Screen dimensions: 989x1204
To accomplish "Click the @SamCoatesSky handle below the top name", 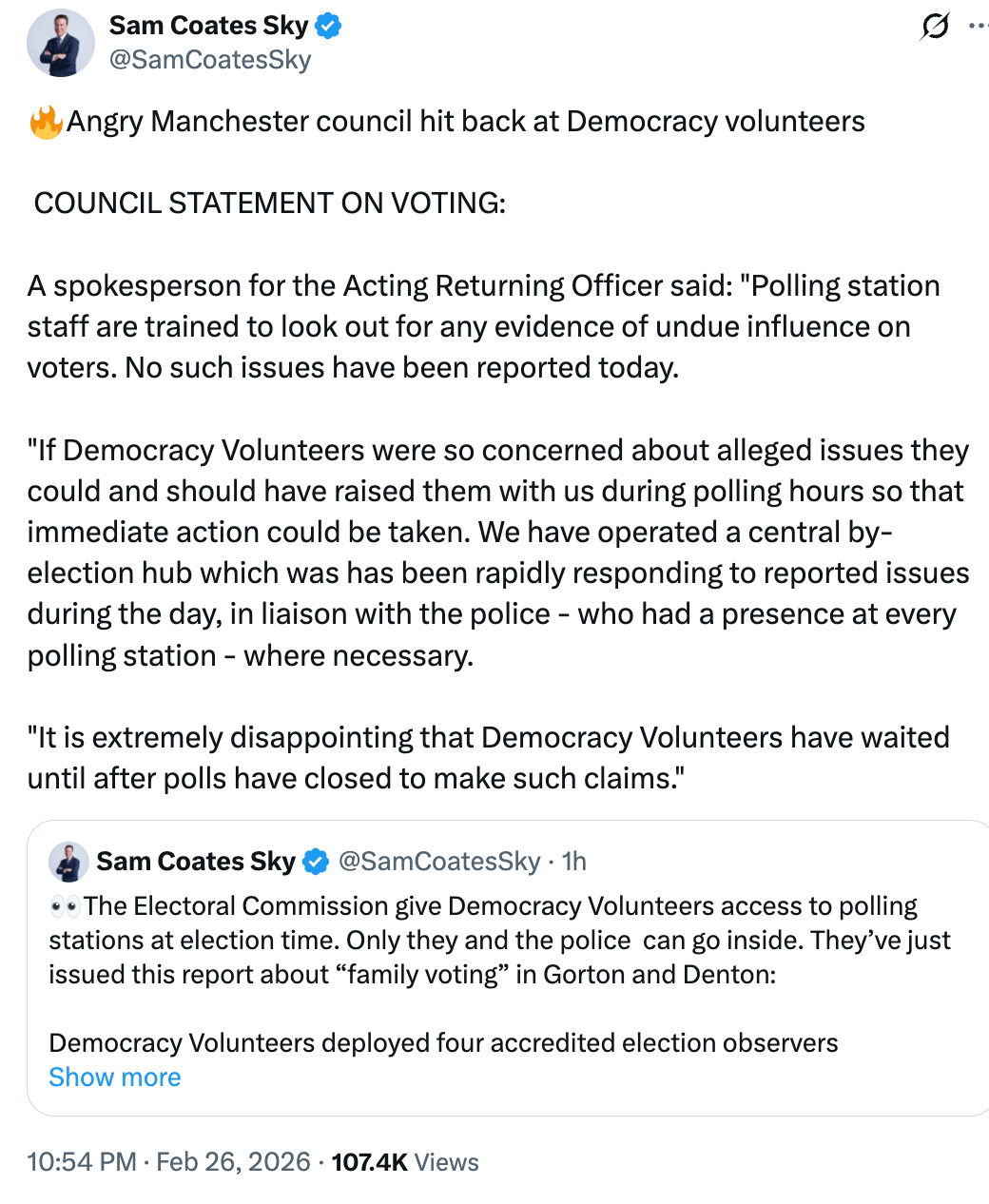I will (210, 60).
